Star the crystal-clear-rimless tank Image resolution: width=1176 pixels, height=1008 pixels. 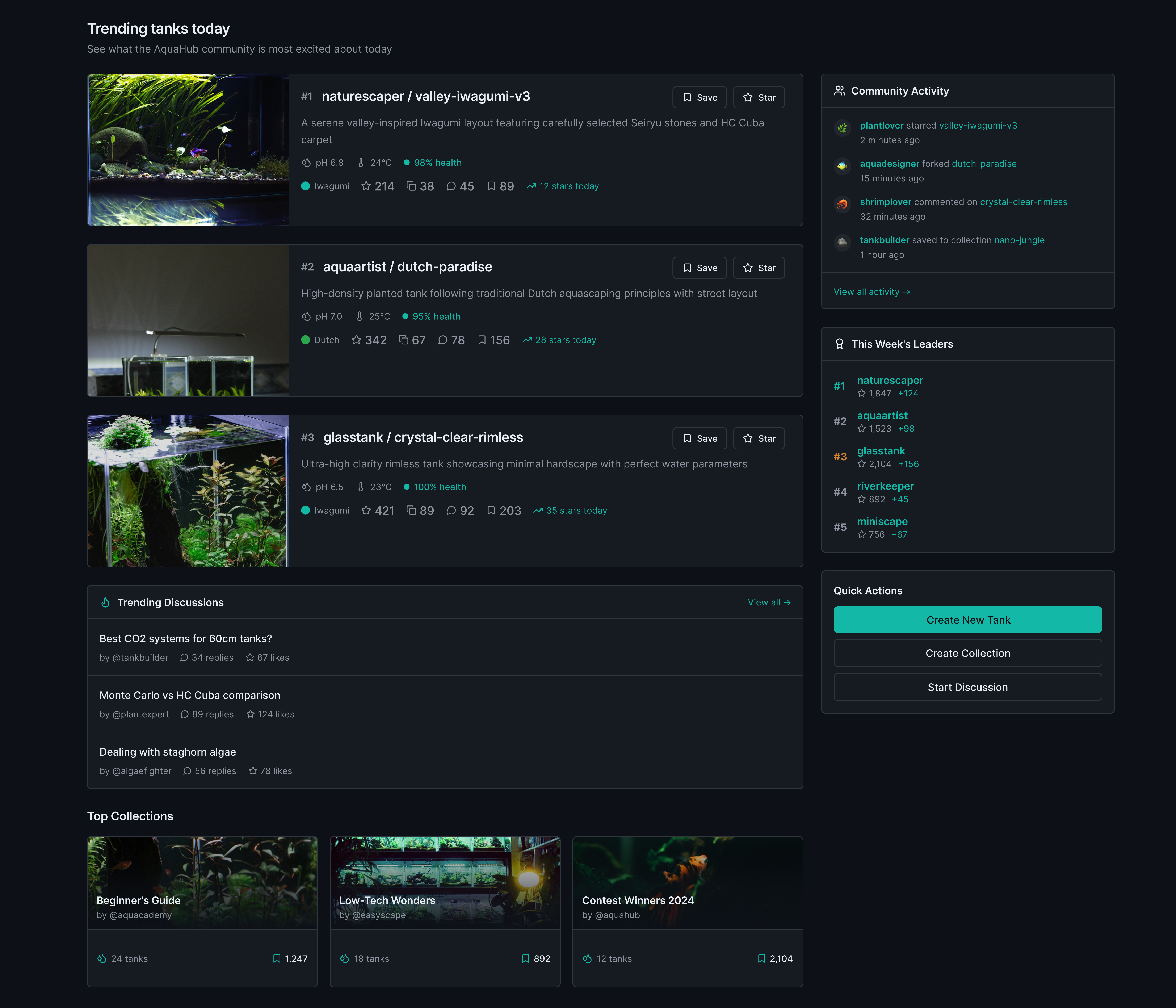click(759, 438)
